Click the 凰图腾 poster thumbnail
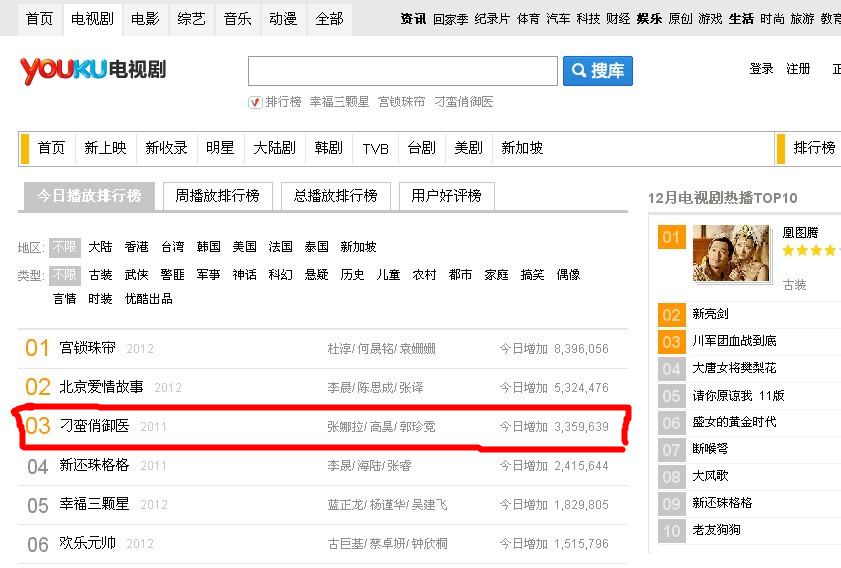841x568 pixels. [x=731, y=254]
